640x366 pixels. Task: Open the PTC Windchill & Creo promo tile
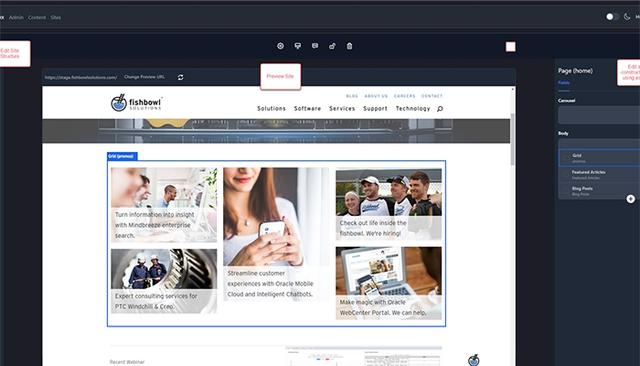[164, 281]
